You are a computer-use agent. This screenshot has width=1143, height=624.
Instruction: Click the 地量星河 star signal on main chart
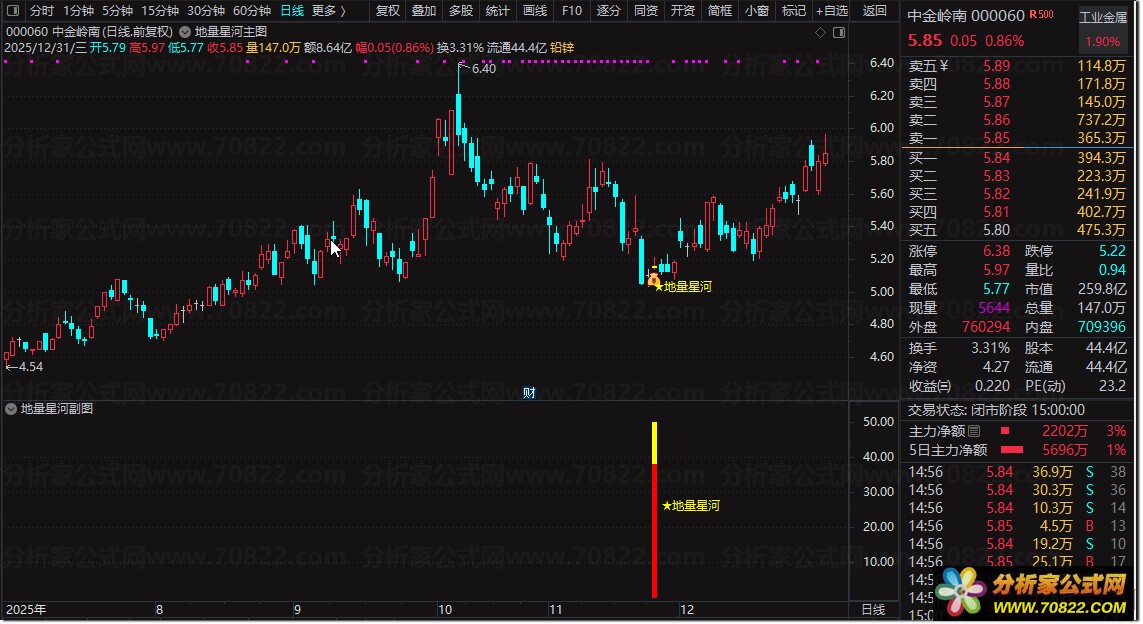[x=683, y=287]
